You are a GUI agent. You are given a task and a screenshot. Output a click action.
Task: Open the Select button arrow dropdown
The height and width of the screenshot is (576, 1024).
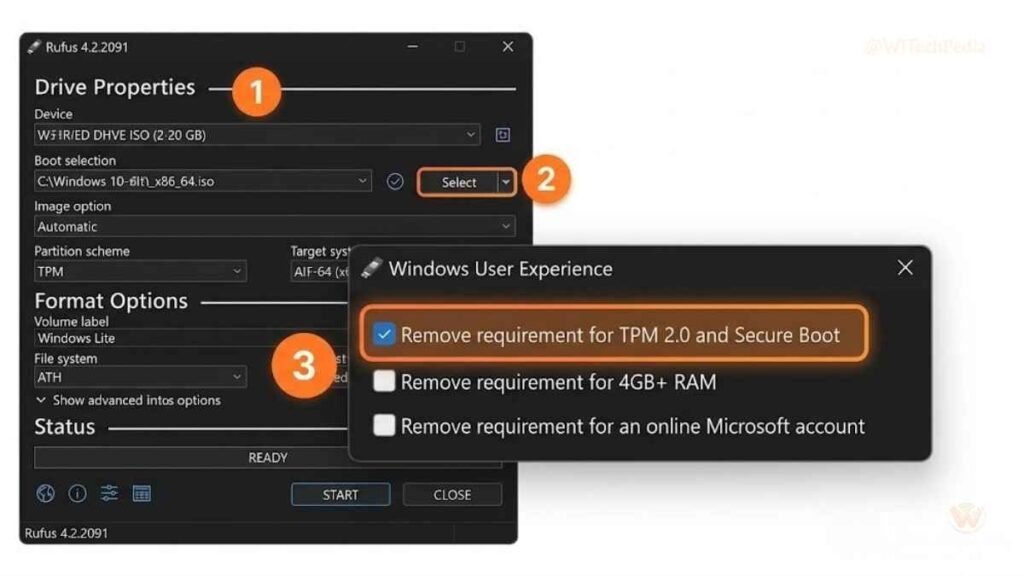click(505, 182)
